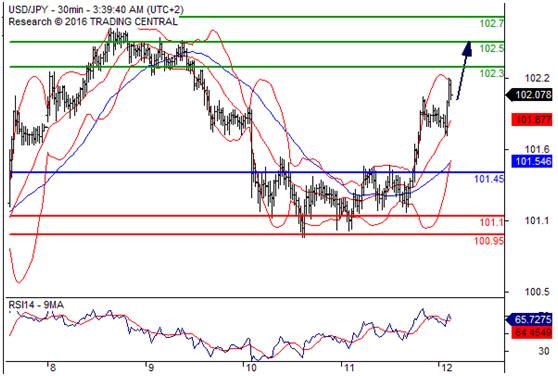Viewport: 558px width, 376px height.
Task: Click the Research © 2016 TRADING CENTRAL text
Action: pos(93,22)
